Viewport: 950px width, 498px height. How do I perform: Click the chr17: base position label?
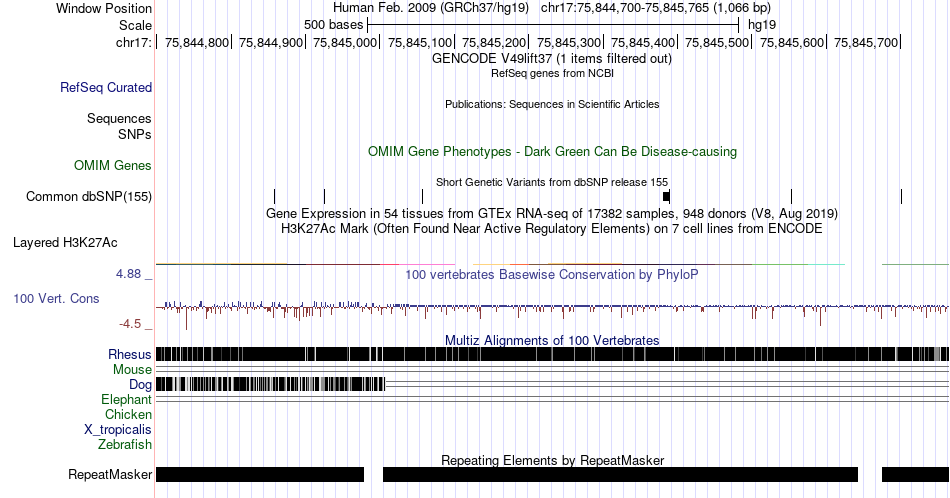tap(133, 42)
